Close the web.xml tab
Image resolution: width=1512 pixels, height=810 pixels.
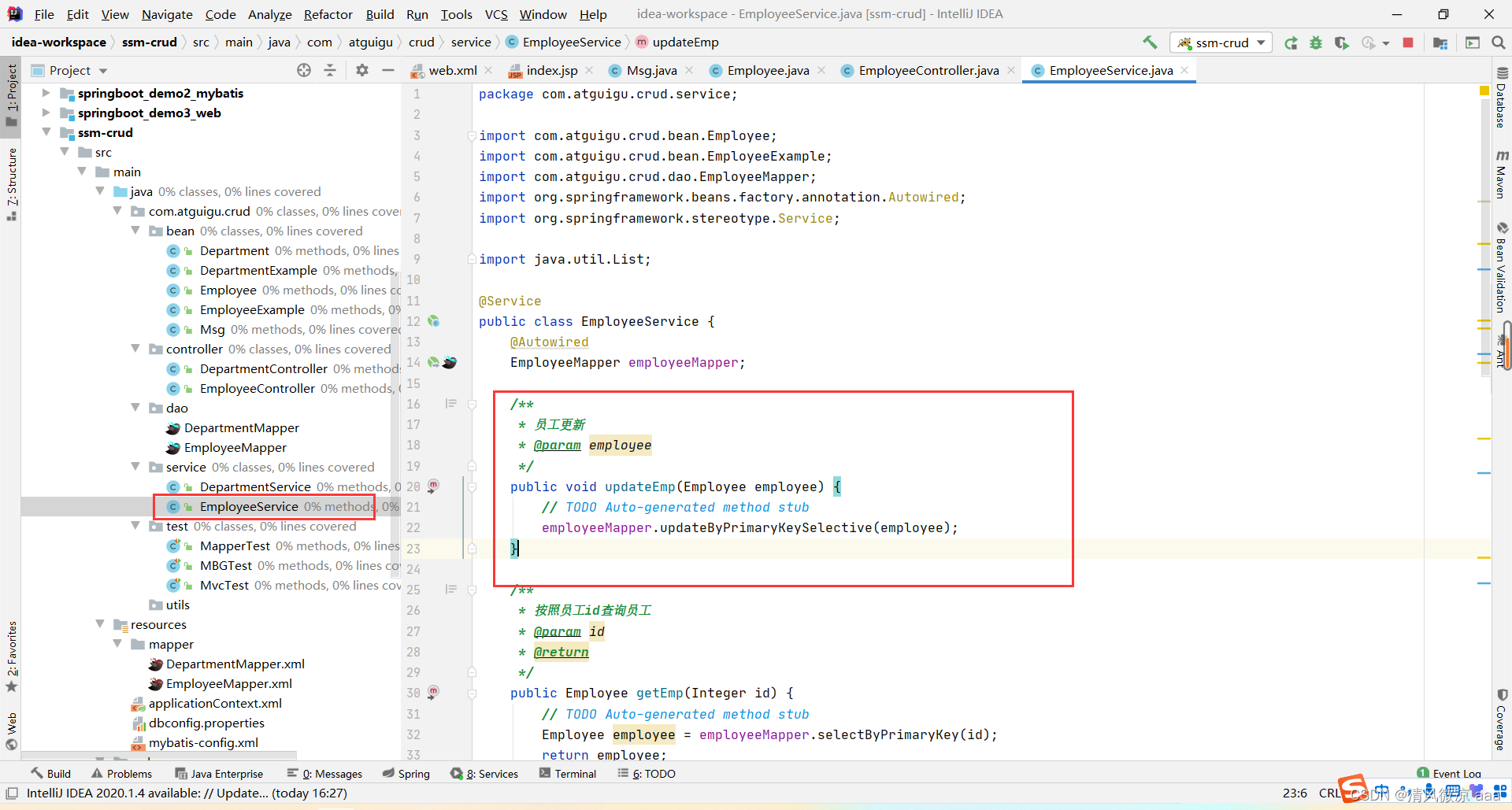(488, 70)
